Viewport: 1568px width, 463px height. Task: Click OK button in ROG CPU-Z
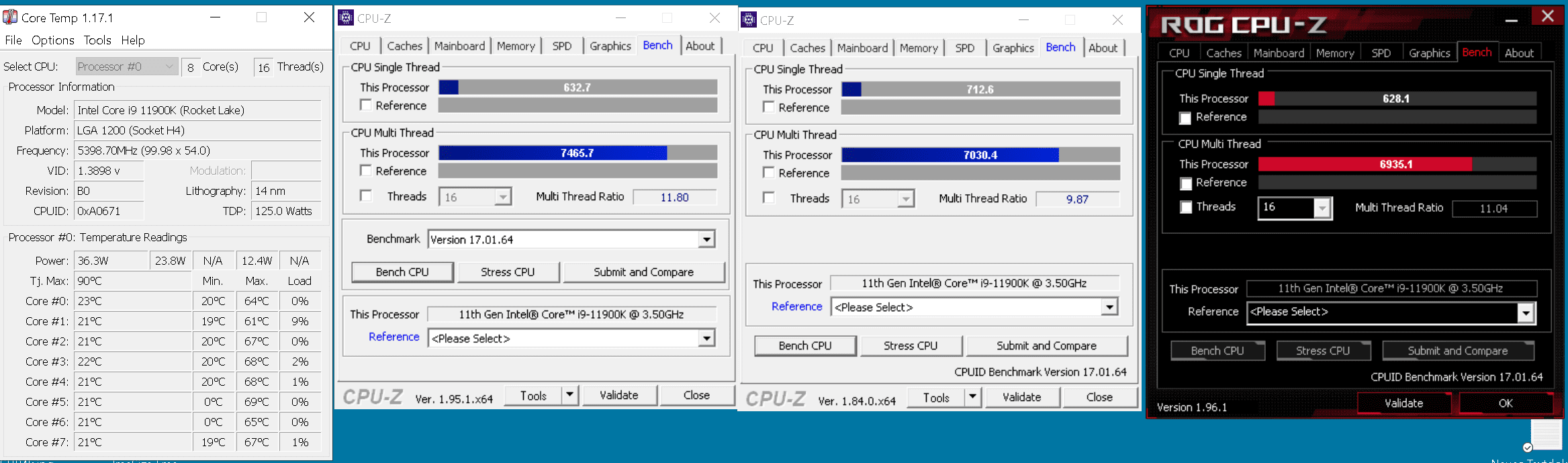(1506, 403)
